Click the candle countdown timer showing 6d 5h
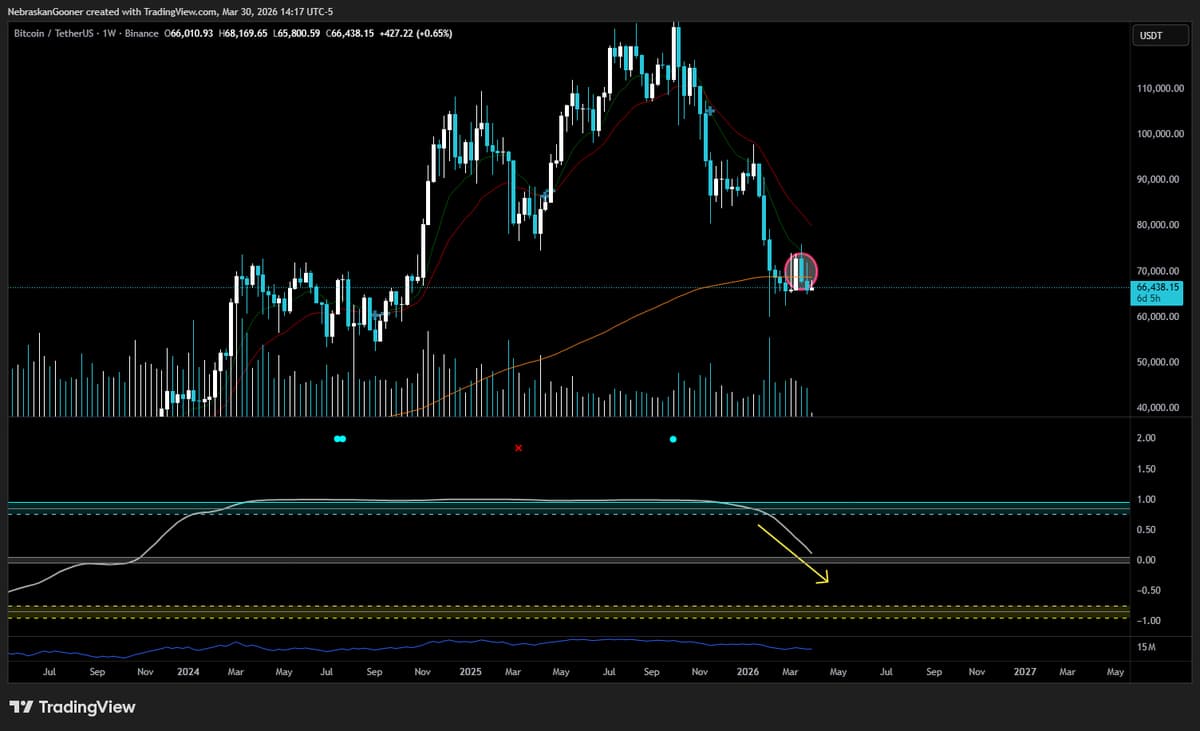This screenshot has height=731, width=1200. 1150,297
